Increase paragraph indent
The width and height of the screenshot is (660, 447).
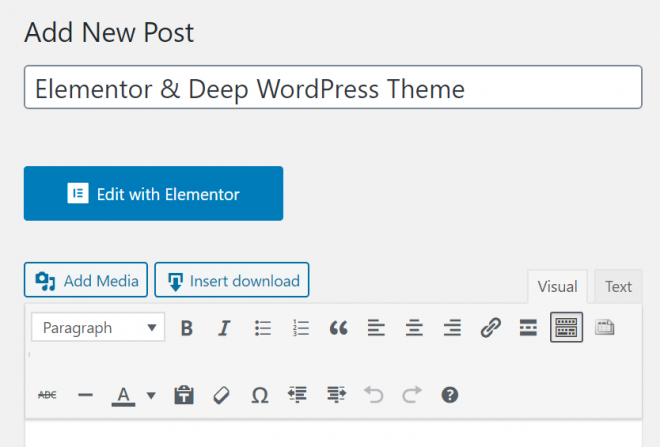[x=336, y=395]
